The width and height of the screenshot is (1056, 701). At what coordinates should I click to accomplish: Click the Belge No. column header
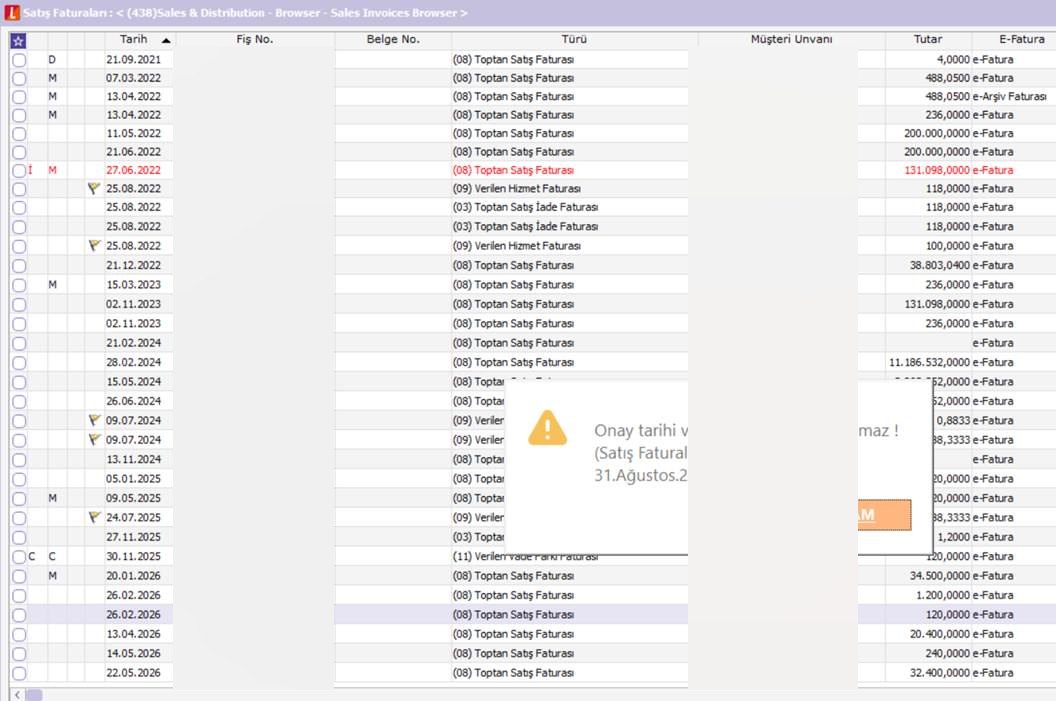pos(393,39)
